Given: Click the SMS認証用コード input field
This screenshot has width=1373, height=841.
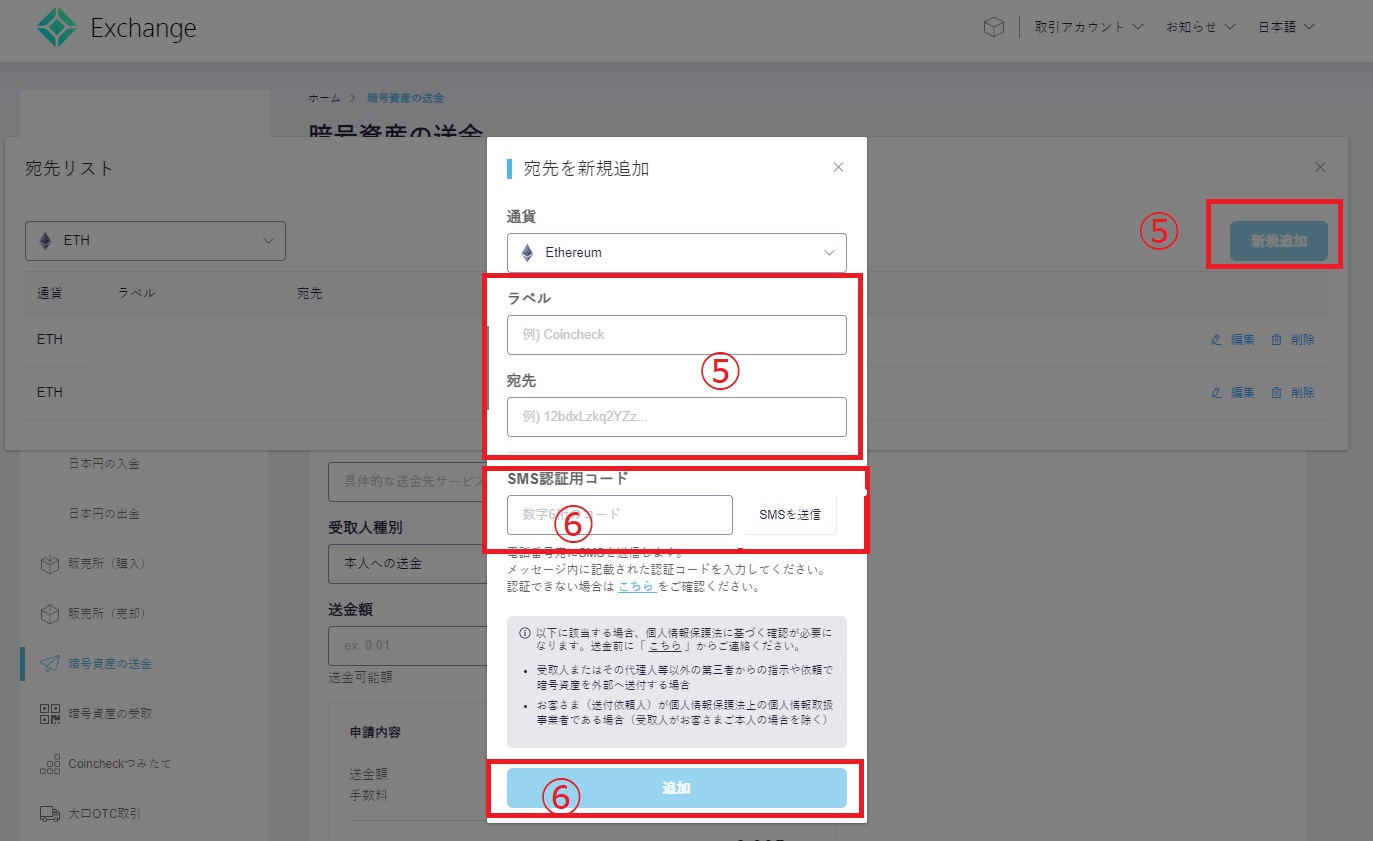Looking at the screenshot, I should [x=620, y=515].
